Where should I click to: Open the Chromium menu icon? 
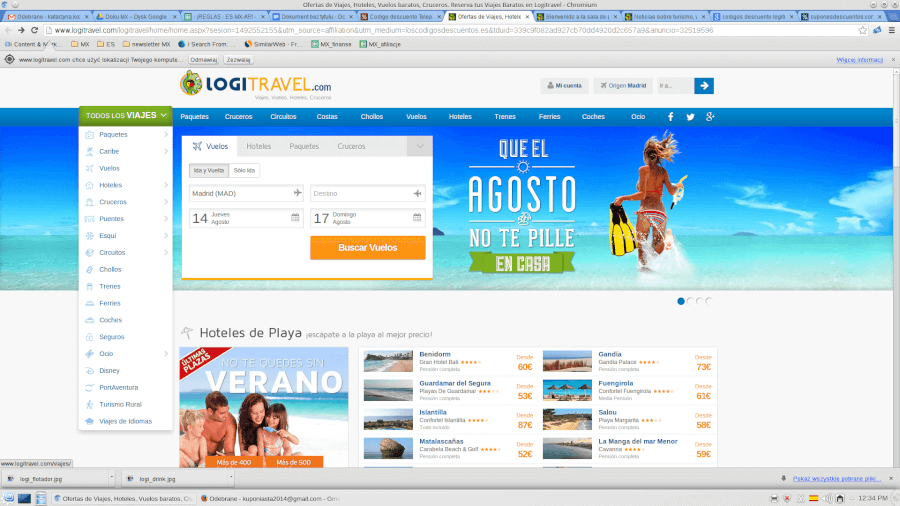(x=891, y=30)
